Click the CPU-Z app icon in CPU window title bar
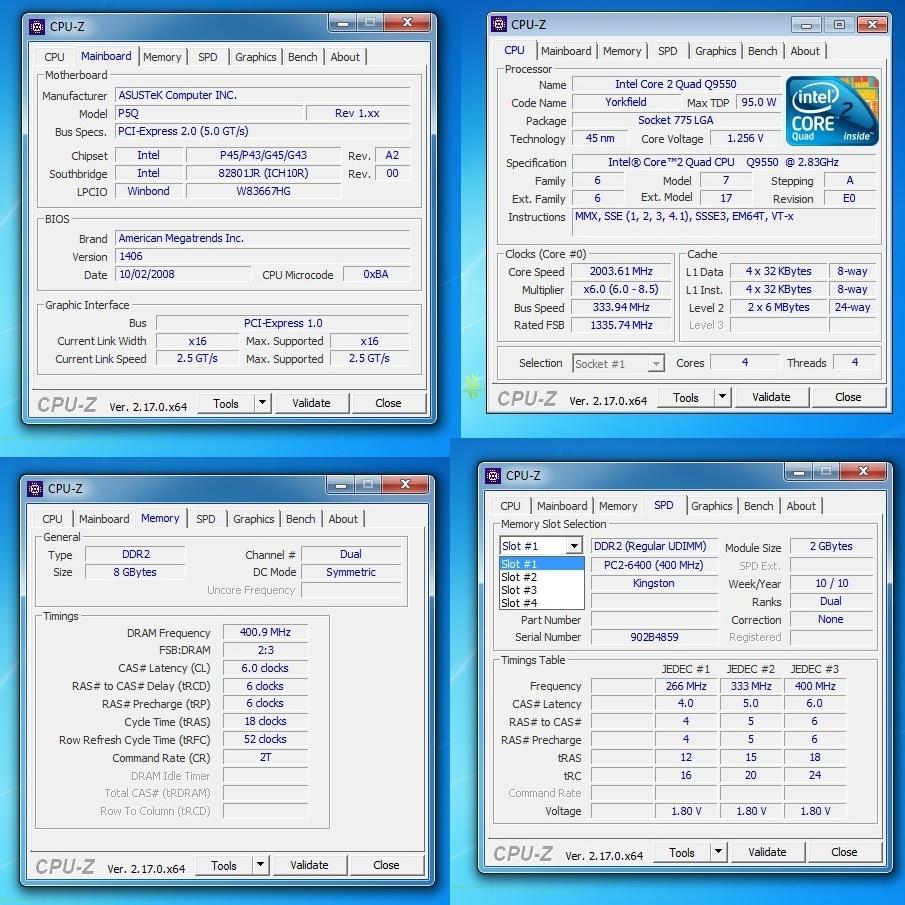This screenshot has width=905, height=905. [x=499, y=24]
